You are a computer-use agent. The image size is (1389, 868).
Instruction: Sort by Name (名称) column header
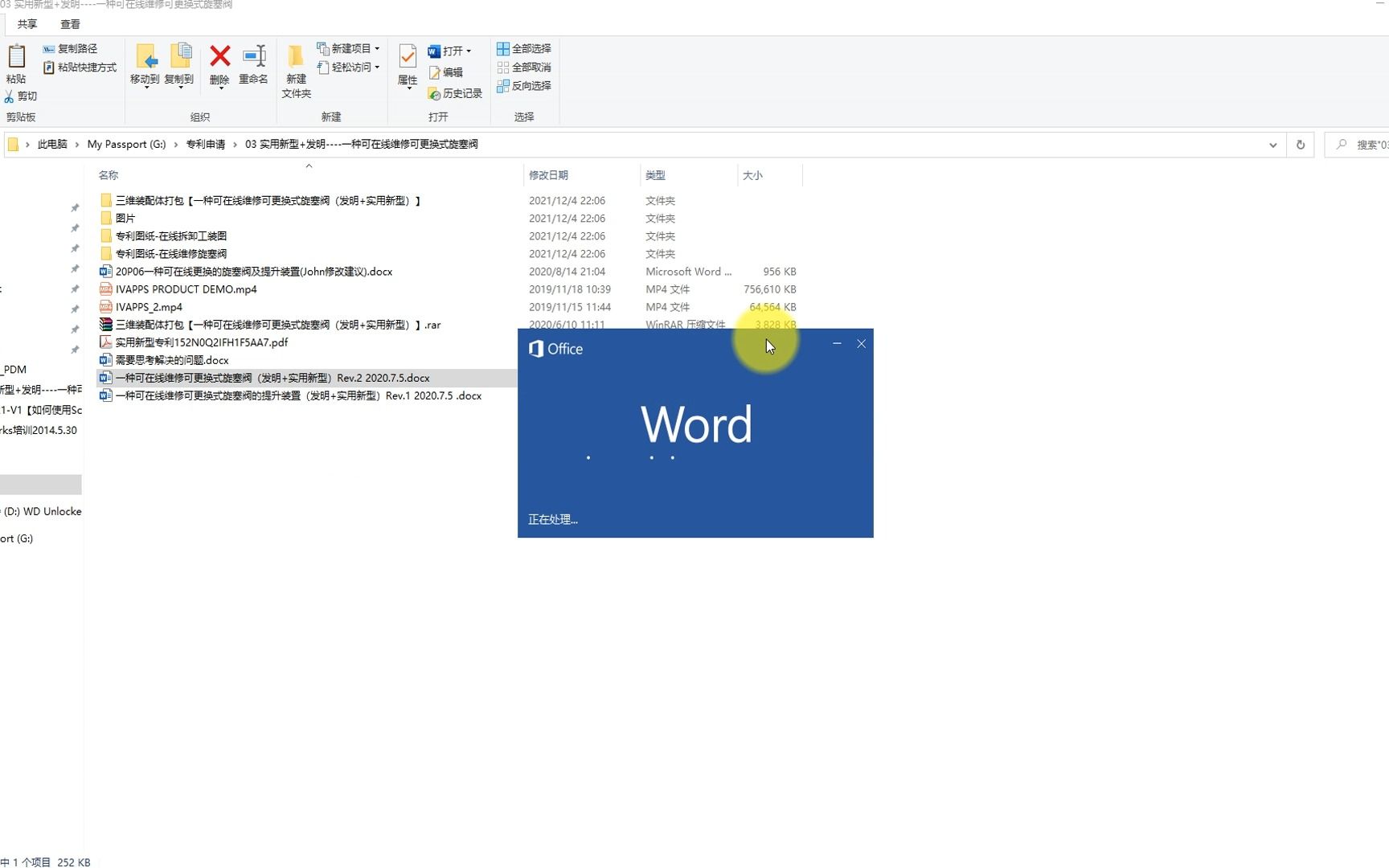(x=309, y=175)
